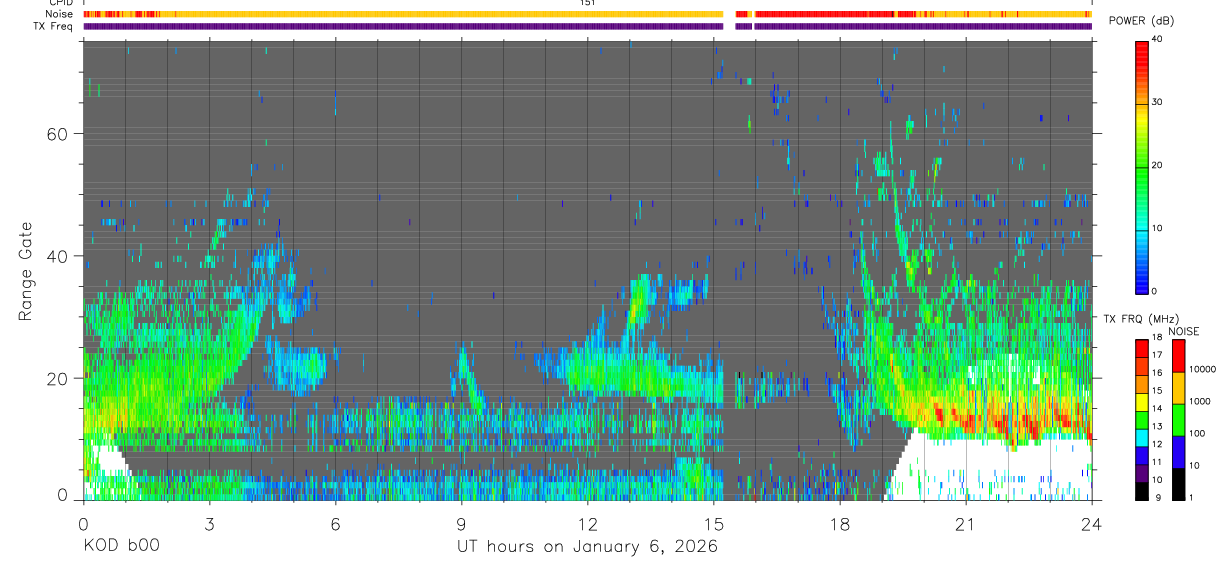Click the TX Freq row label above the plot
The height and width of the screenshot is (567, 1228).
coord(54,26)
